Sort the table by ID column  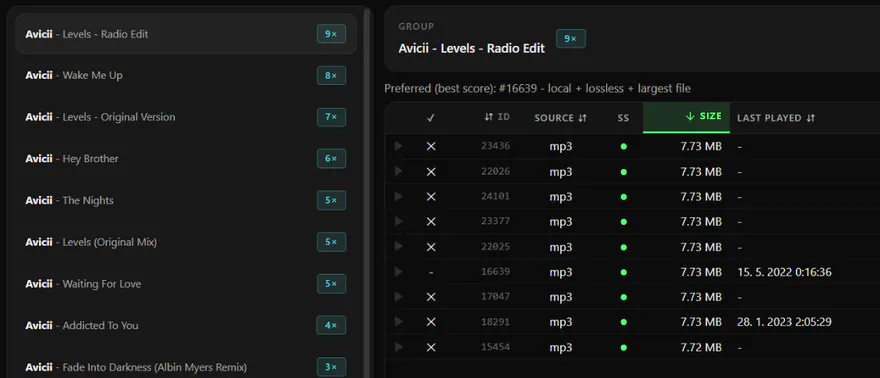coord(497,117)
